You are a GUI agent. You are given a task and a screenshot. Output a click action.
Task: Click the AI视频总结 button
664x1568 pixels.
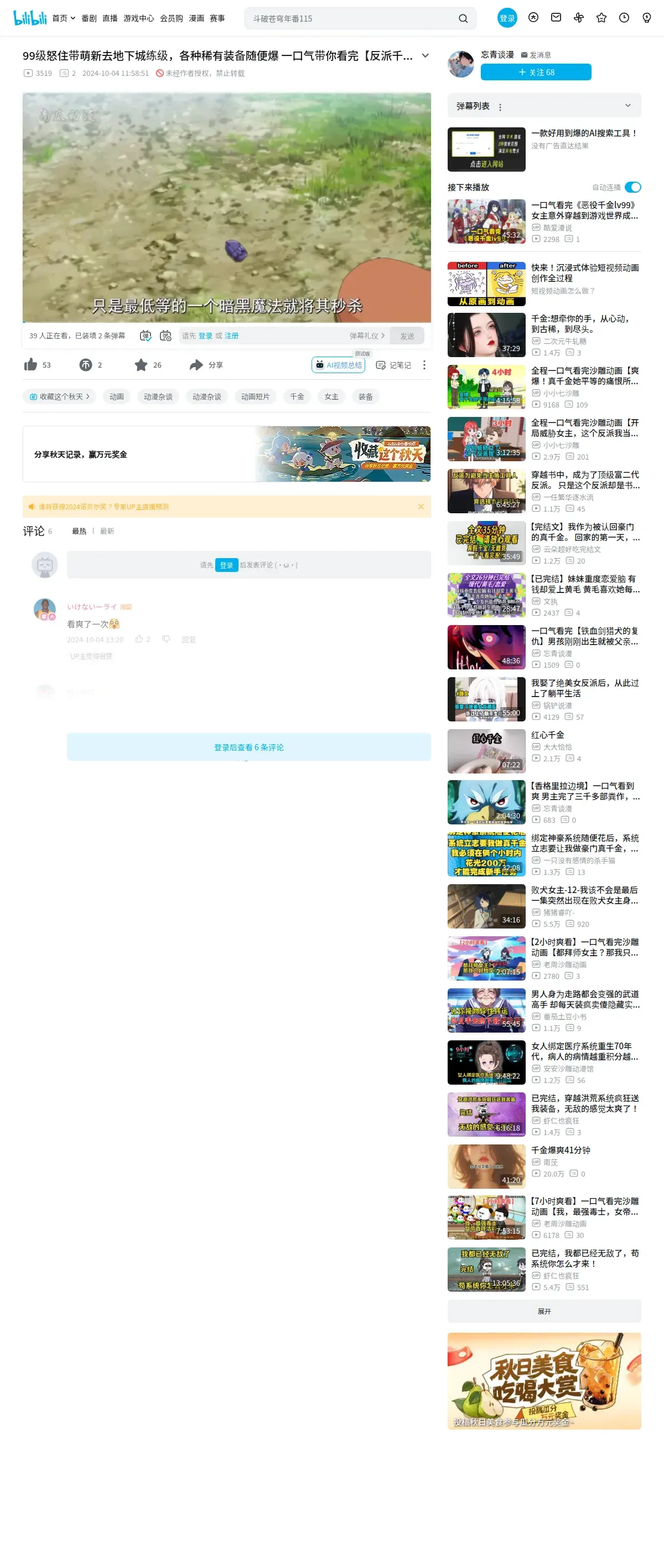pyautogui.click(x=338, y=365)
